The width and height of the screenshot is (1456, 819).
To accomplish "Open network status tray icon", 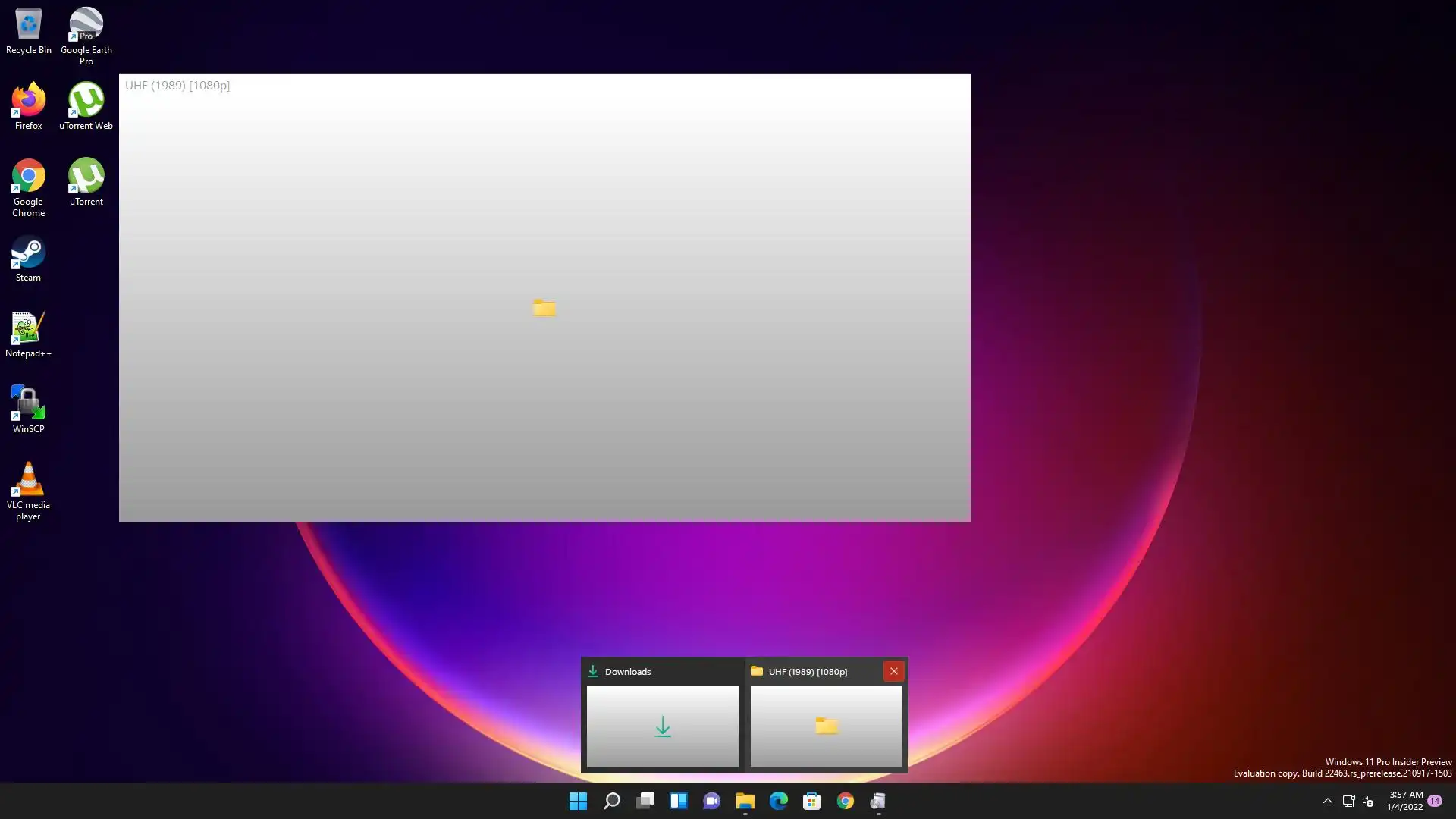I will coord(1348,801).
